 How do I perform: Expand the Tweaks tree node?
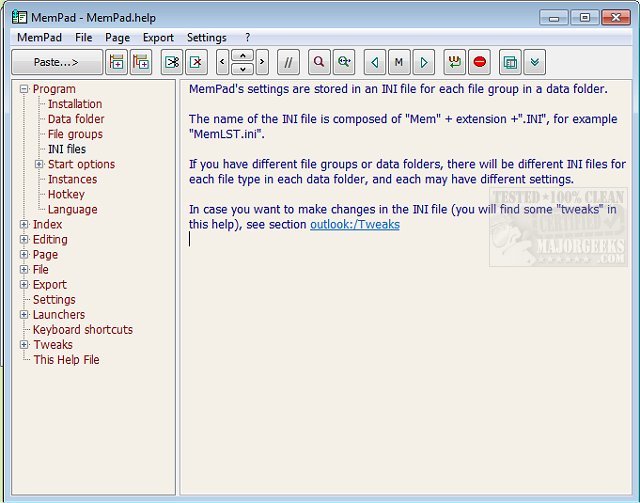coord(24,345)
